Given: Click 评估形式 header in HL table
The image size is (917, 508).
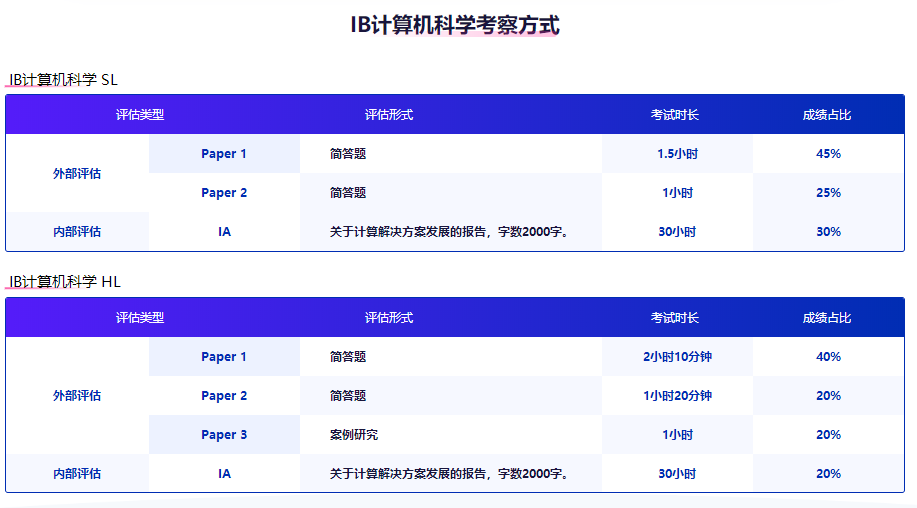Looking at the screenshot, I should [389, 317].
